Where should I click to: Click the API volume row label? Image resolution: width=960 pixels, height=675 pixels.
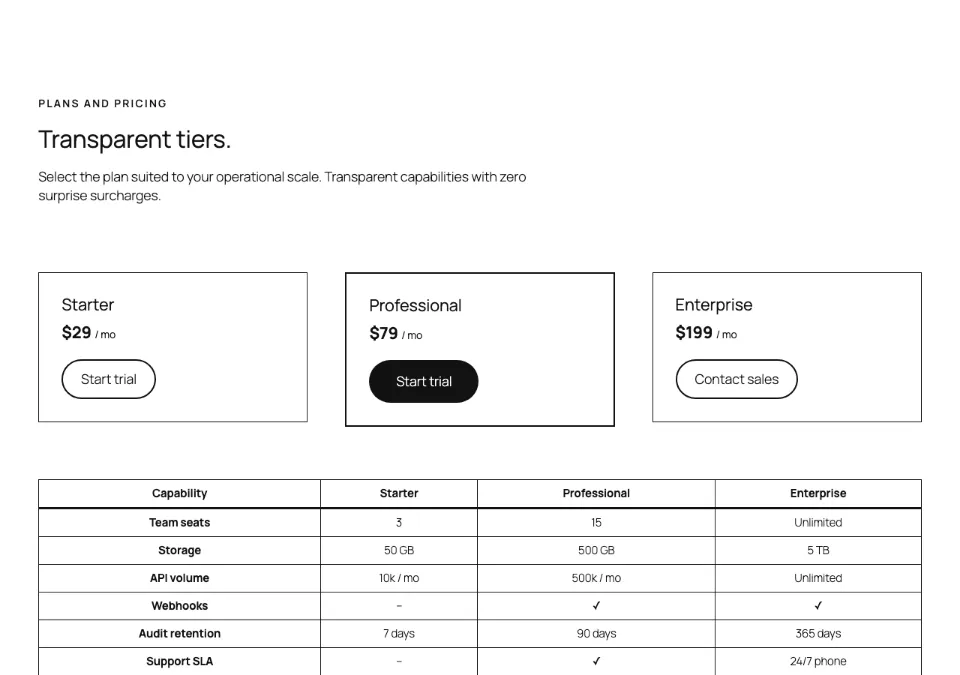[x=179, y=578]
